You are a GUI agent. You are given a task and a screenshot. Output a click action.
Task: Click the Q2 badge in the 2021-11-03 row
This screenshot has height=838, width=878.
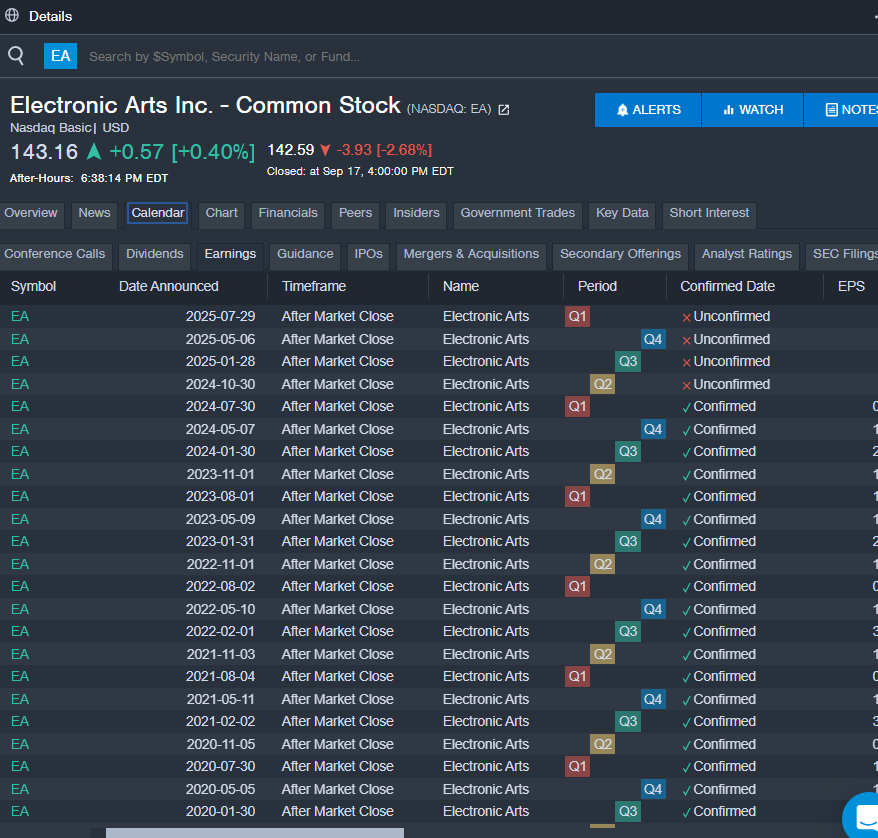(603, 654)
